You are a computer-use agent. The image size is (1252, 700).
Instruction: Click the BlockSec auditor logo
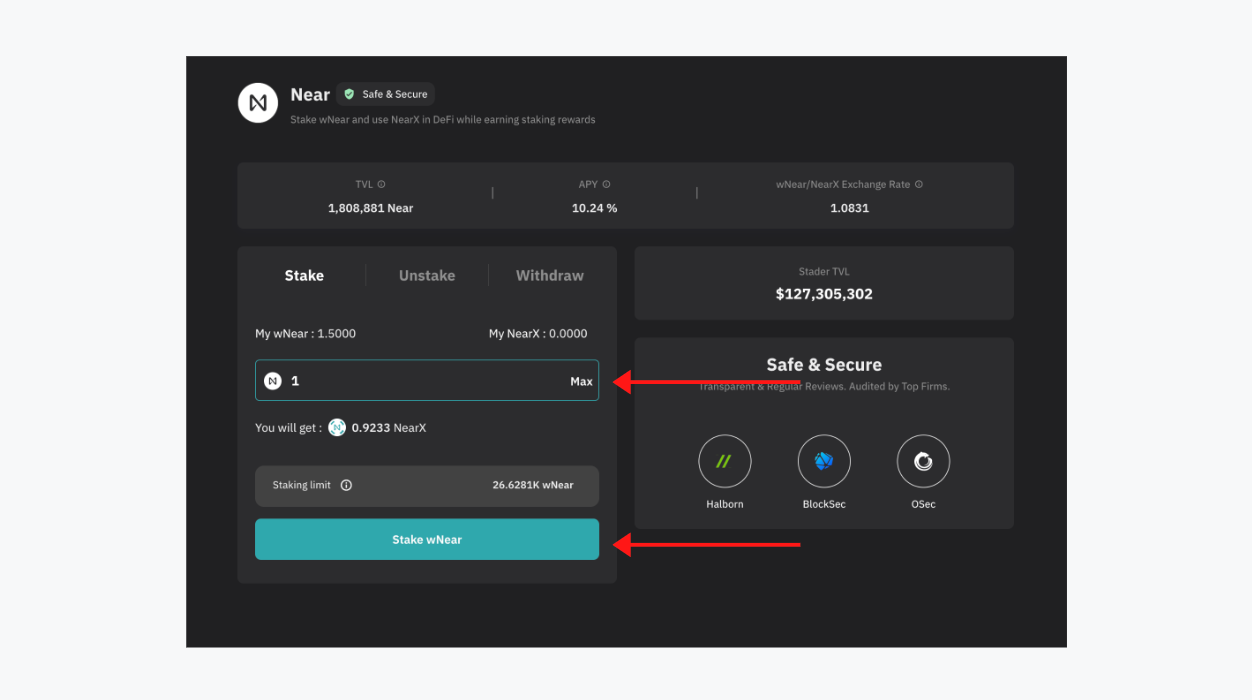click(824, 461)
